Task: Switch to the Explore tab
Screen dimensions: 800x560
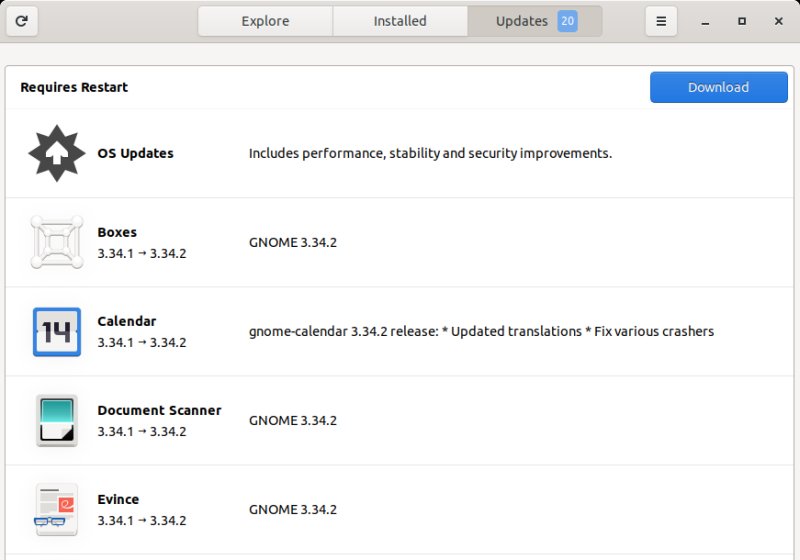Action: pos(265,21)
